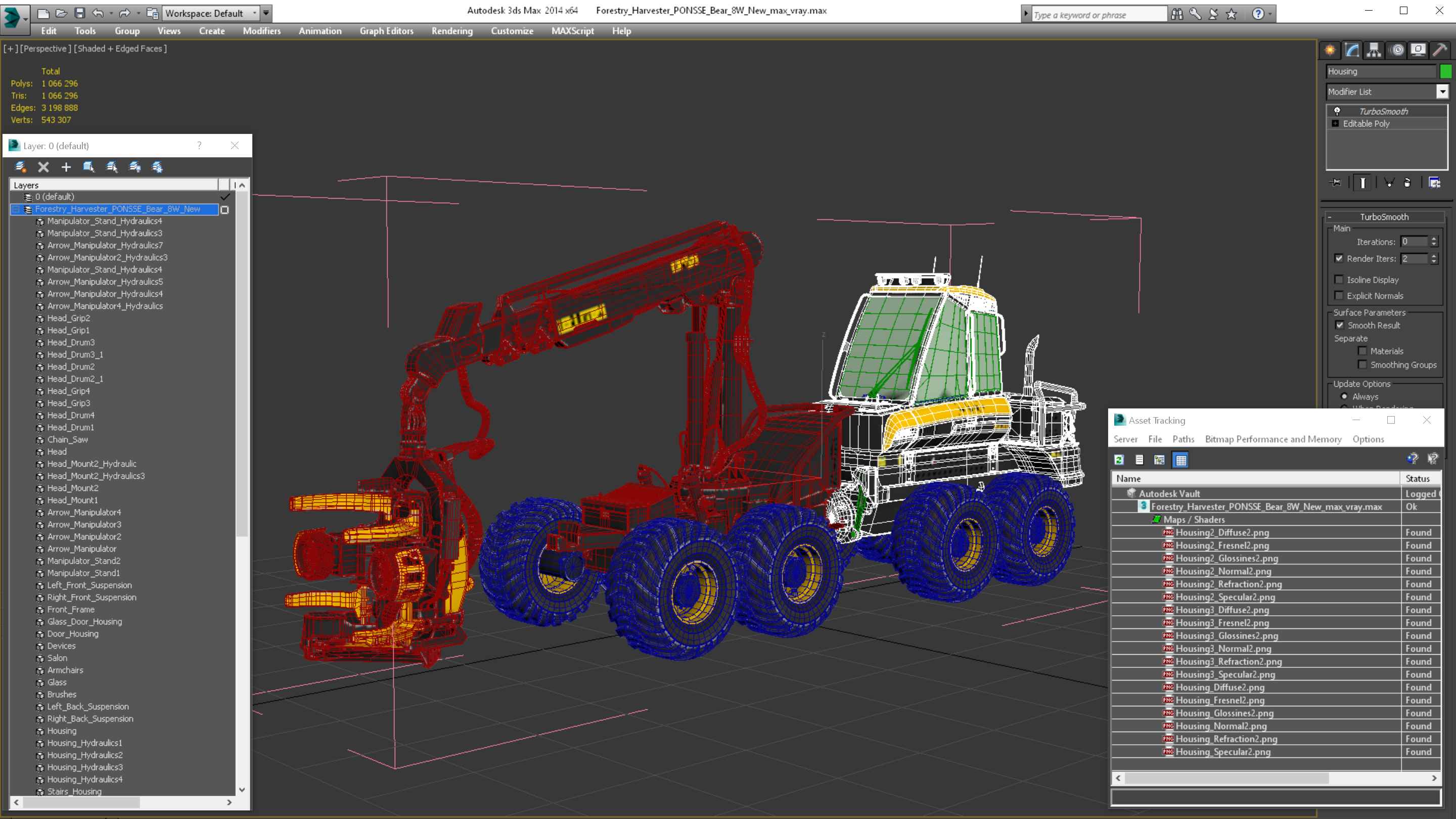Save File icon in quick access toolbar
The image size is (1456, 819).
(79, 13)
